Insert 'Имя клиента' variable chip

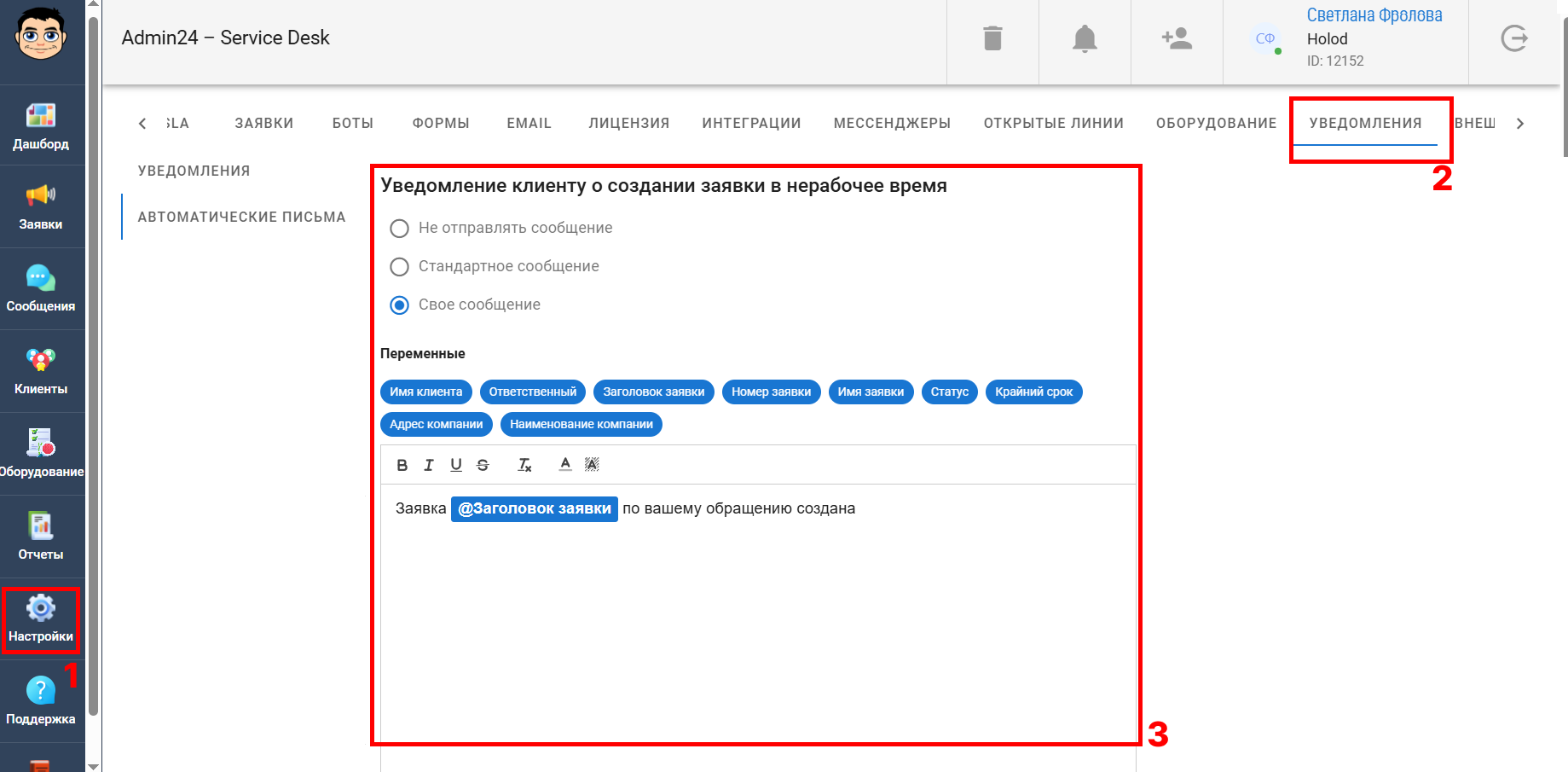click(425, 392)
